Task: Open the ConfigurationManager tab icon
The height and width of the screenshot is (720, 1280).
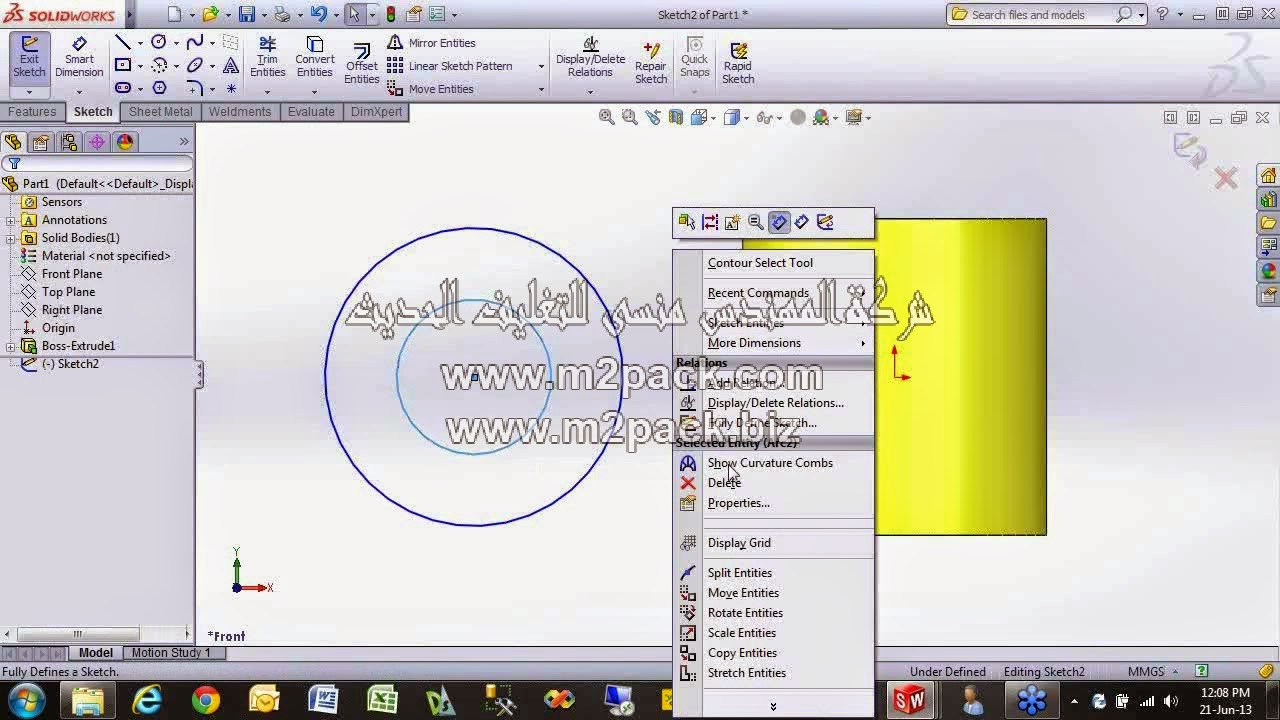Action: (x=69, y=142)
